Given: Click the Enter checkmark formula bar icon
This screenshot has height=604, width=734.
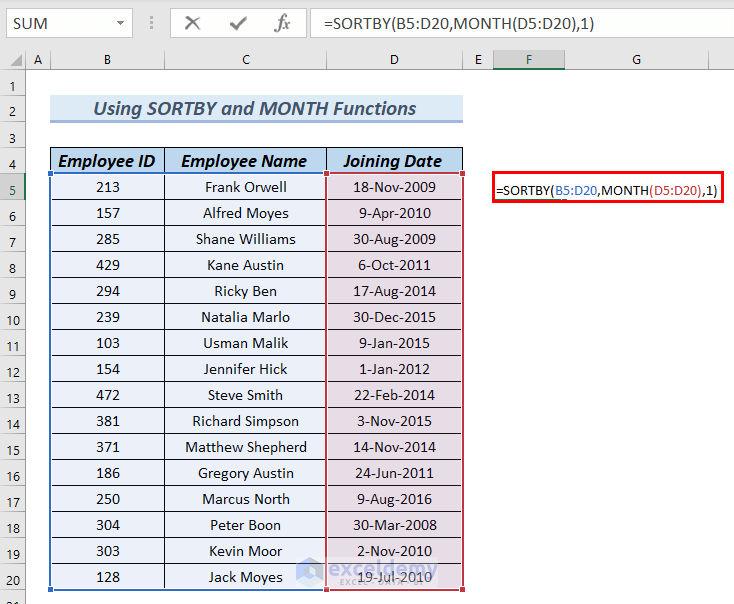Looking at the screenshot, I should pos(238,23).
